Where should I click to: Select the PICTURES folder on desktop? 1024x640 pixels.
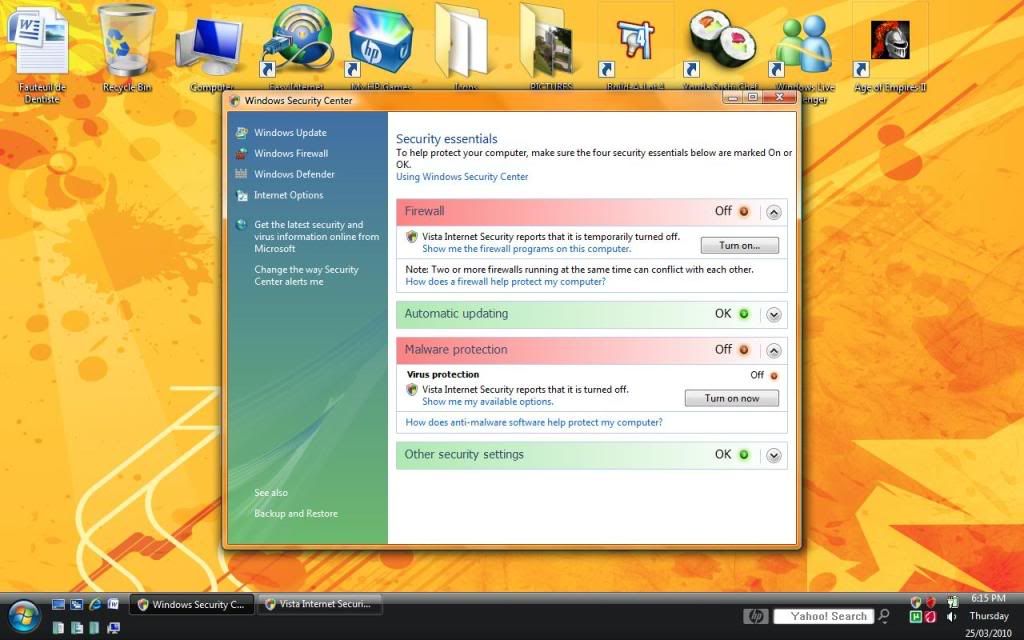pyautogui.click(x=551, y=46)
